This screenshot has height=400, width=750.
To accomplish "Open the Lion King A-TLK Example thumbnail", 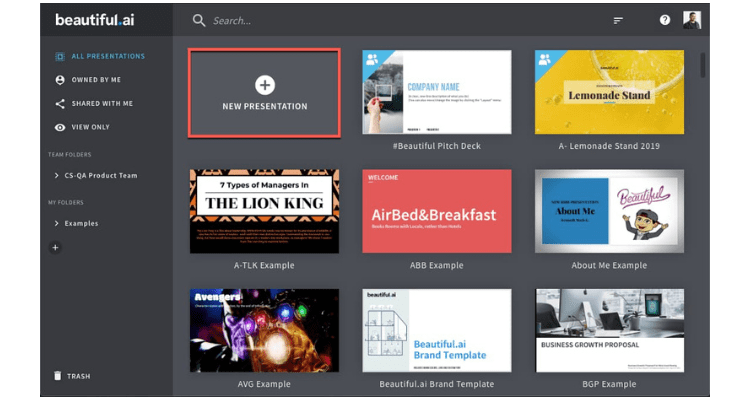I will [265, 211].
